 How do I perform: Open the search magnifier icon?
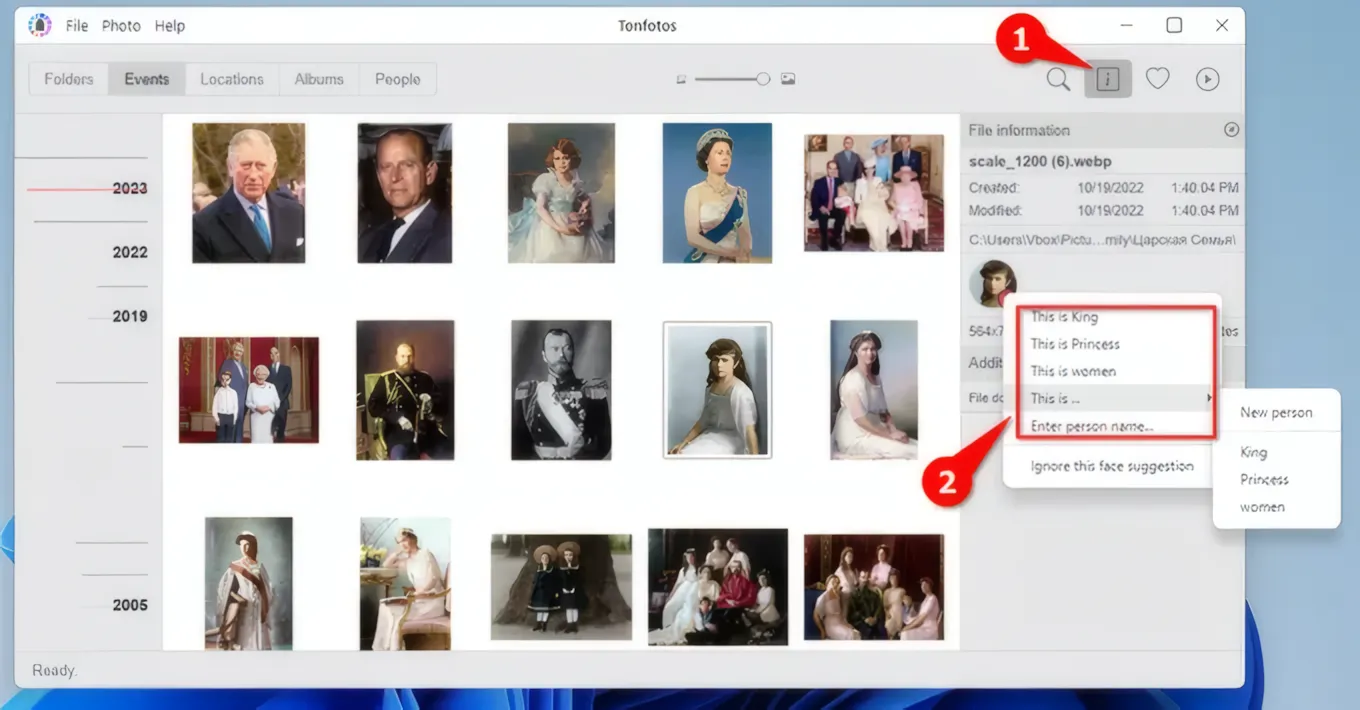click(x=1058, y=78)
